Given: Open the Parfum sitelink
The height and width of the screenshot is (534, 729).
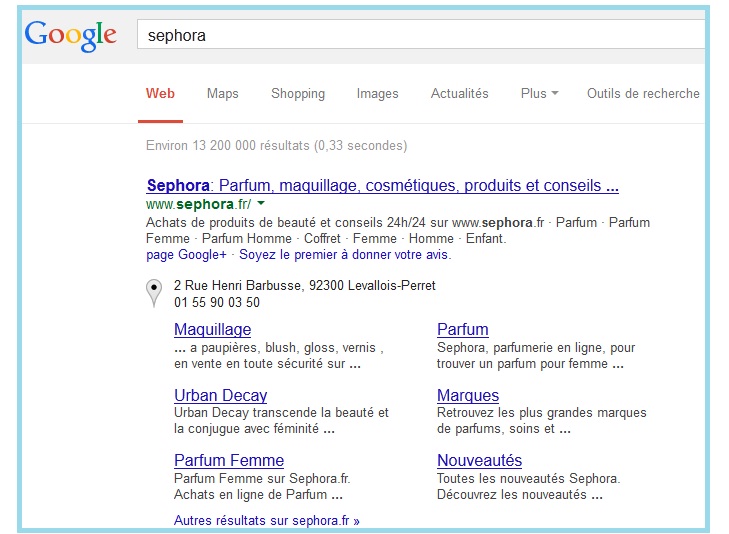Looking at the screenshot, I should (x=462, y=330).
